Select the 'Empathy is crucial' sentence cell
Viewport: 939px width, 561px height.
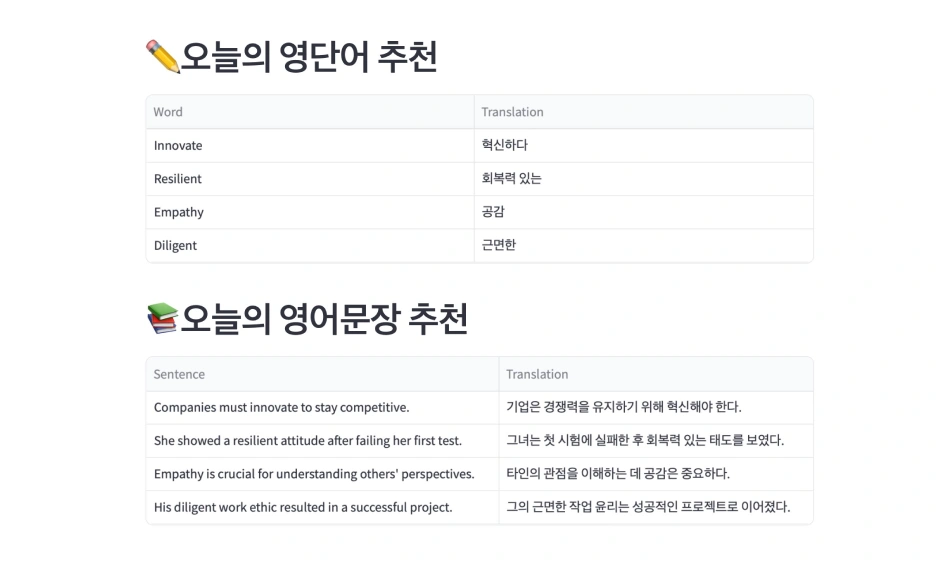pyautogui.click(x=323, y=474)
